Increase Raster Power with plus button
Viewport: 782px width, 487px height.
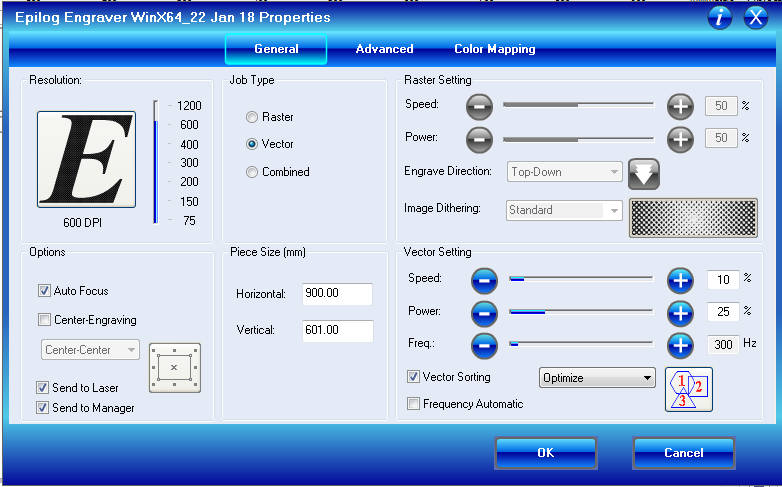coord(680,139)
